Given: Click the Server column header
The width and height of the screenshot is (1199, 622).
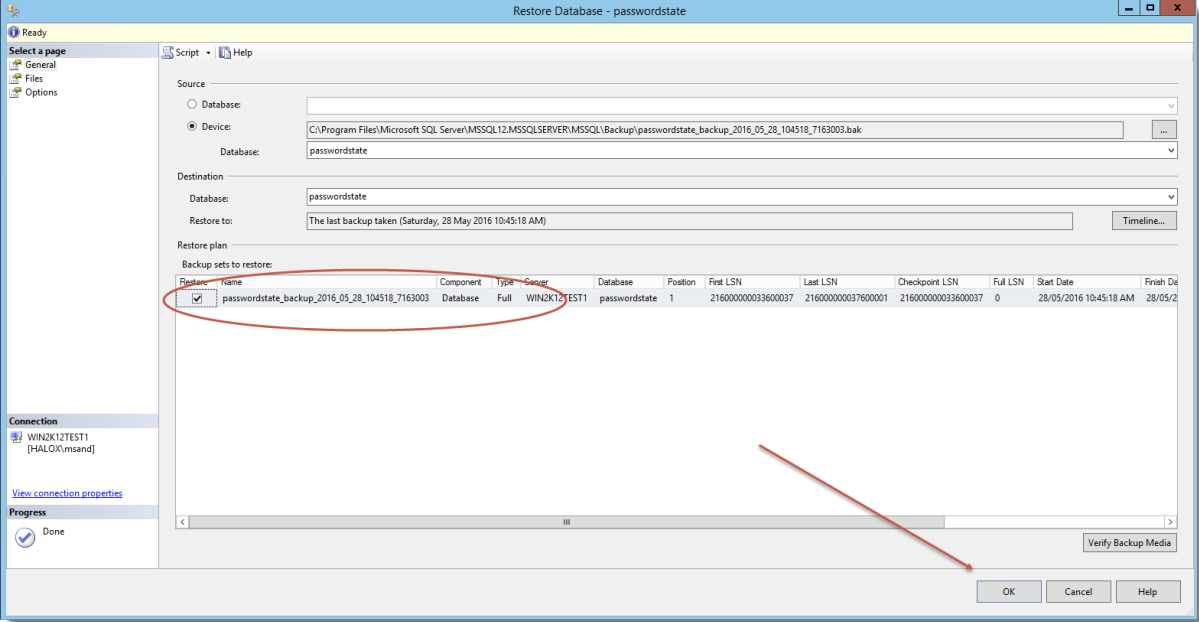Looking at the screenshot, I should click(x=557, y=282).
